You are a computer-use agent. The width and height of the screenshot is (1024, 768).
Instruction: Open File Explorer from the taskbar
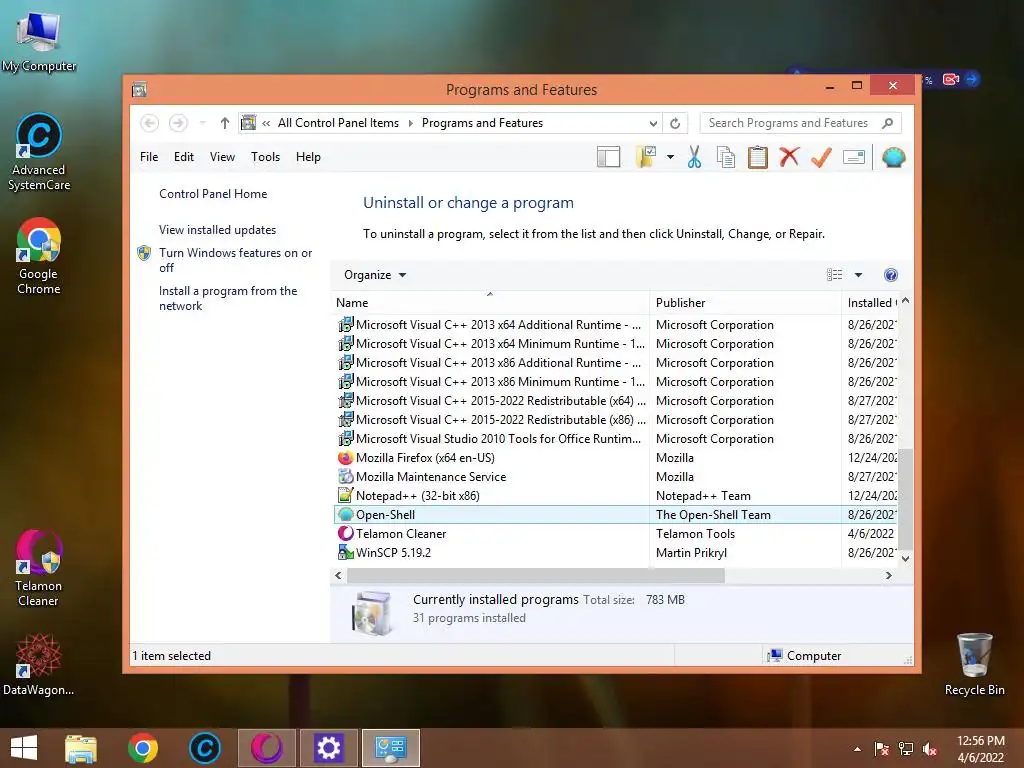point(81,748)
